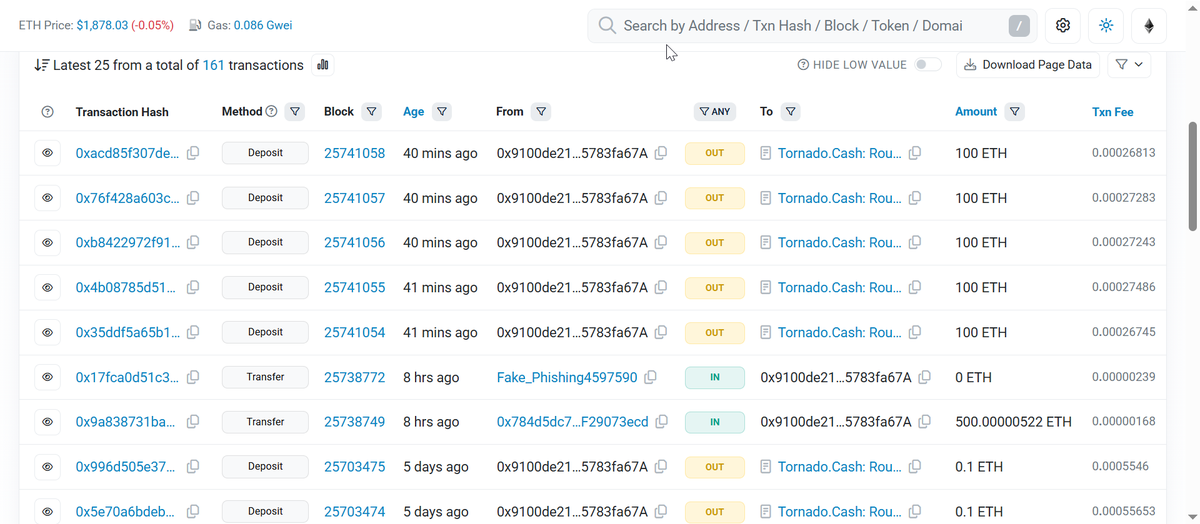Copy Tornado.Cash address in block 25741055 row

914,287
